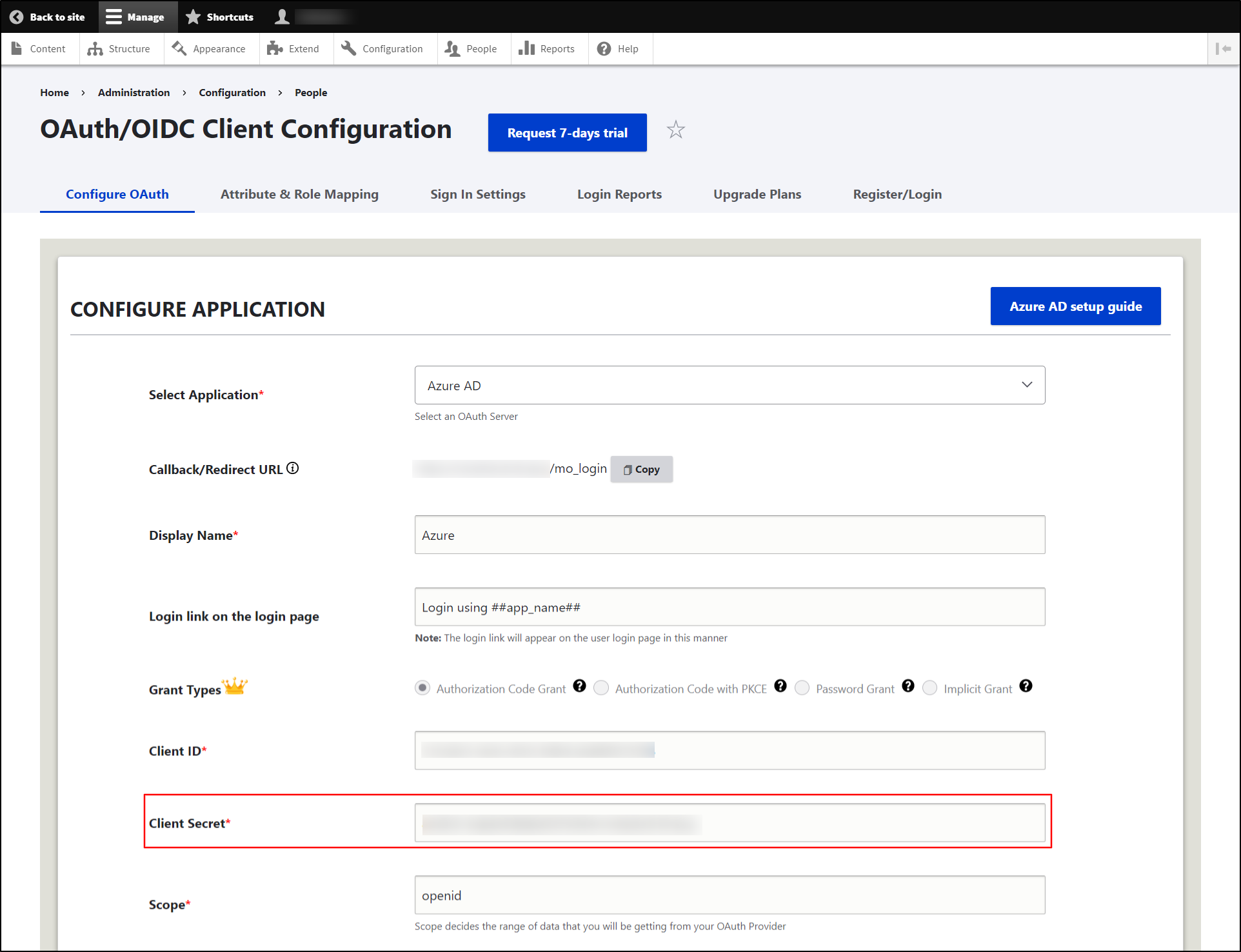Viewport: 1241px width, 952px height.
Task: Click the star to bookmark this configuration page
Action: (x=675, y=130)
